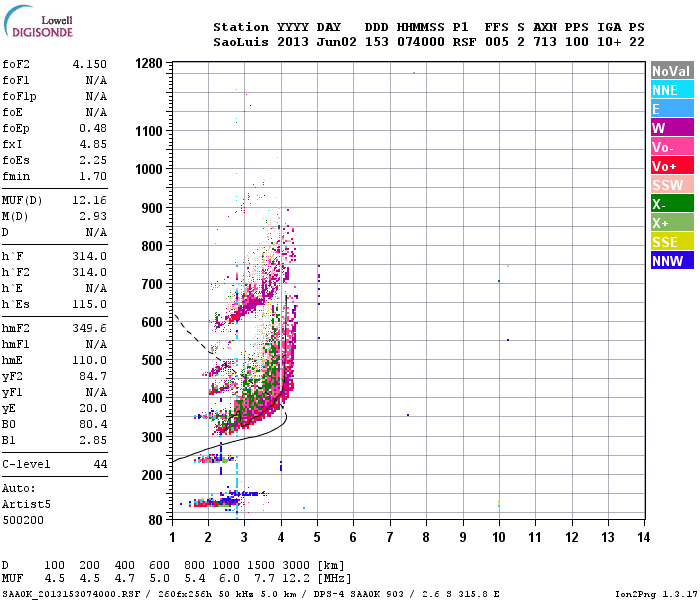The width and height of the screenshot is (700, 600).
Task: Click the h`Es value 115.0
Action: [x=90, y=304]
